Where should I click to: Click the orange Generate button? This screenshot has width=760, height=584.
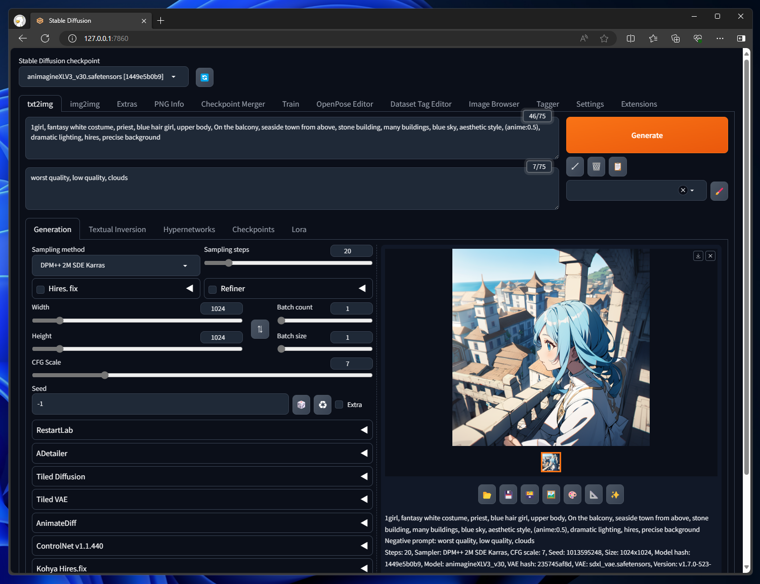click(x=647, y=135)
